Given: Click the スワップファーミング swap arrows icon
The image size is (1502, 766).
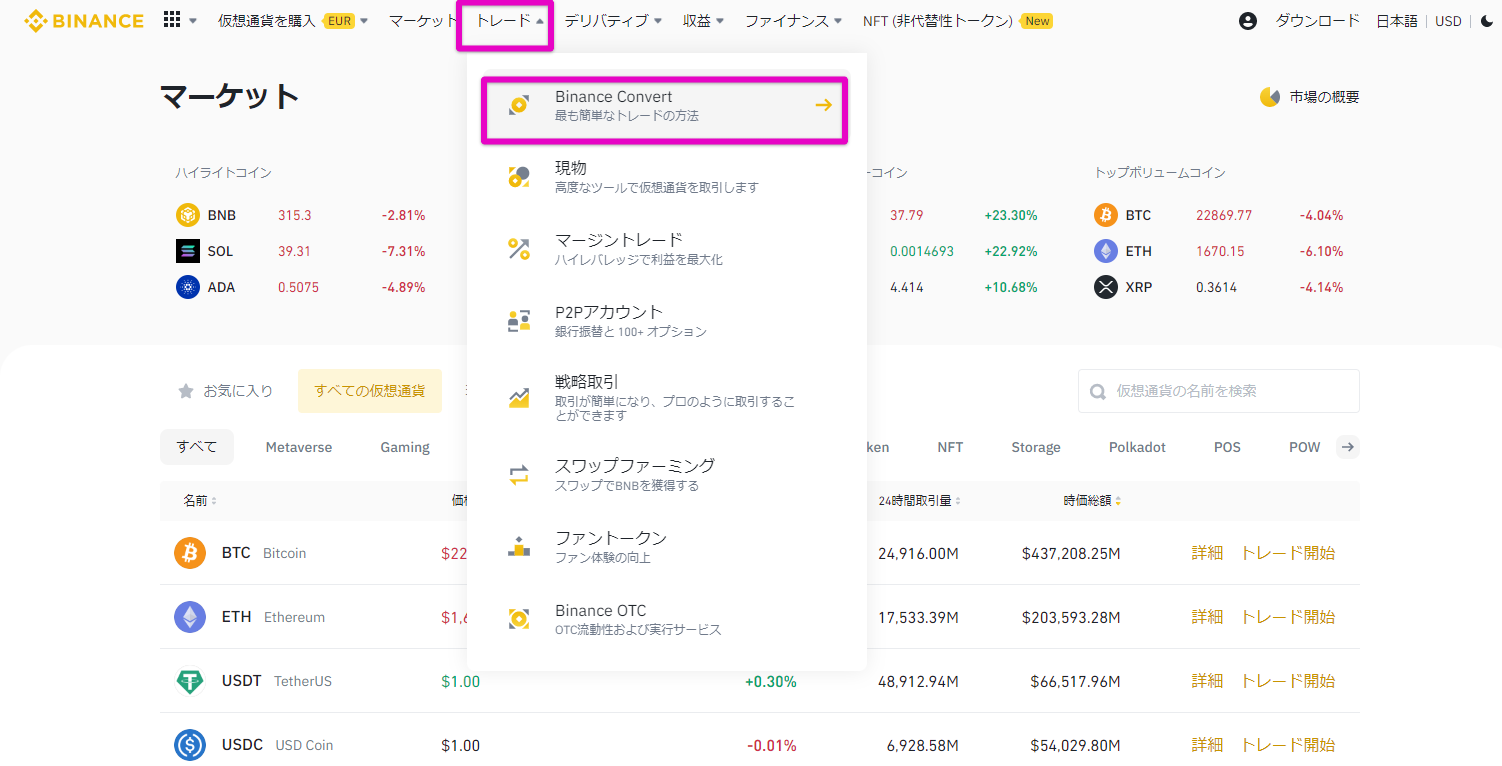Looking at the screenshot, I should [x=519, y=475].
